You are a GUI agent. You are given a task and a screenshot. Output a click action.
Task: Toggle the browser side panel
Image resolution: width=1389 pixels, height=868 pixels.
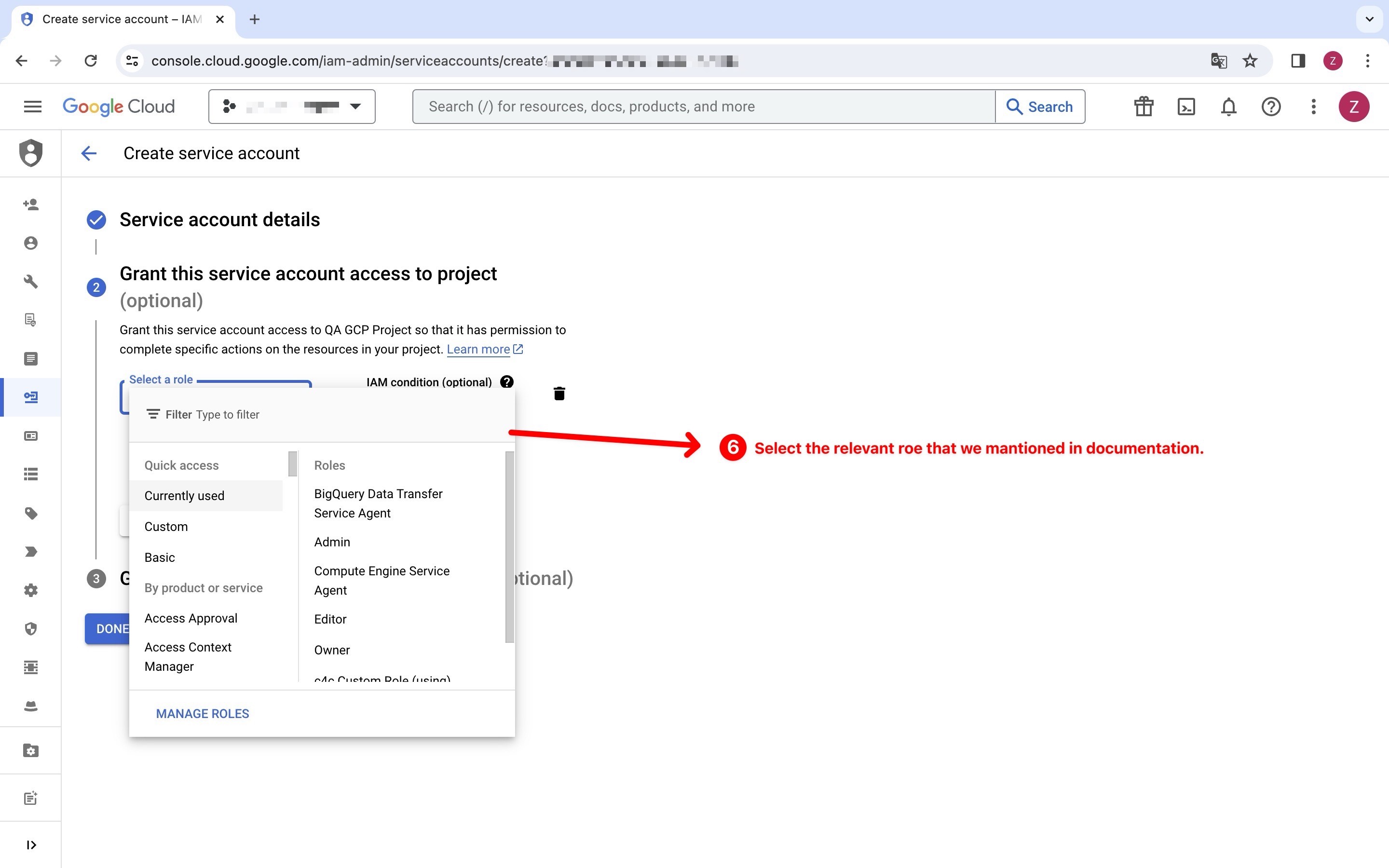[1298, 61]
